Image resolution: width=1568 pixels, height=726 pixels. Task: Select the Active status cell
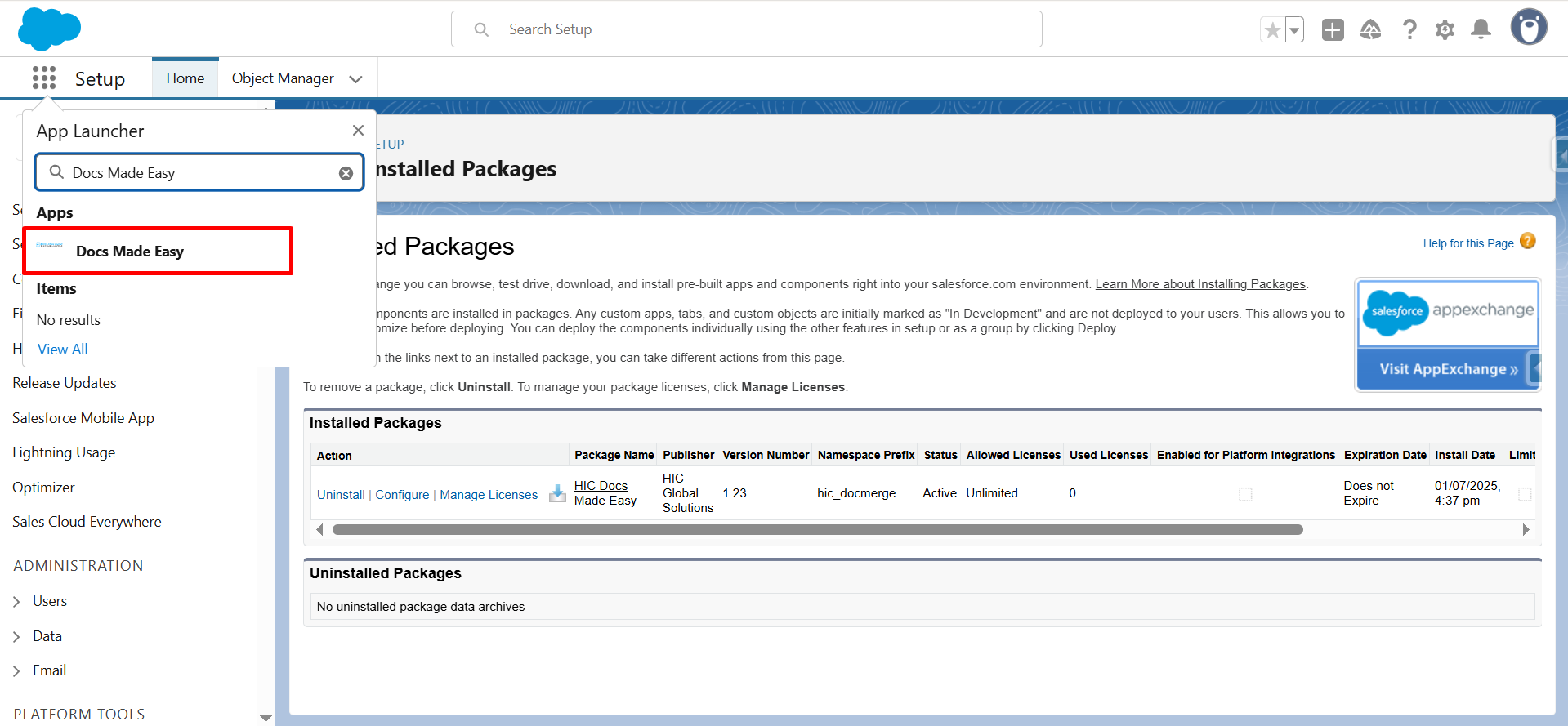point(940,493)
